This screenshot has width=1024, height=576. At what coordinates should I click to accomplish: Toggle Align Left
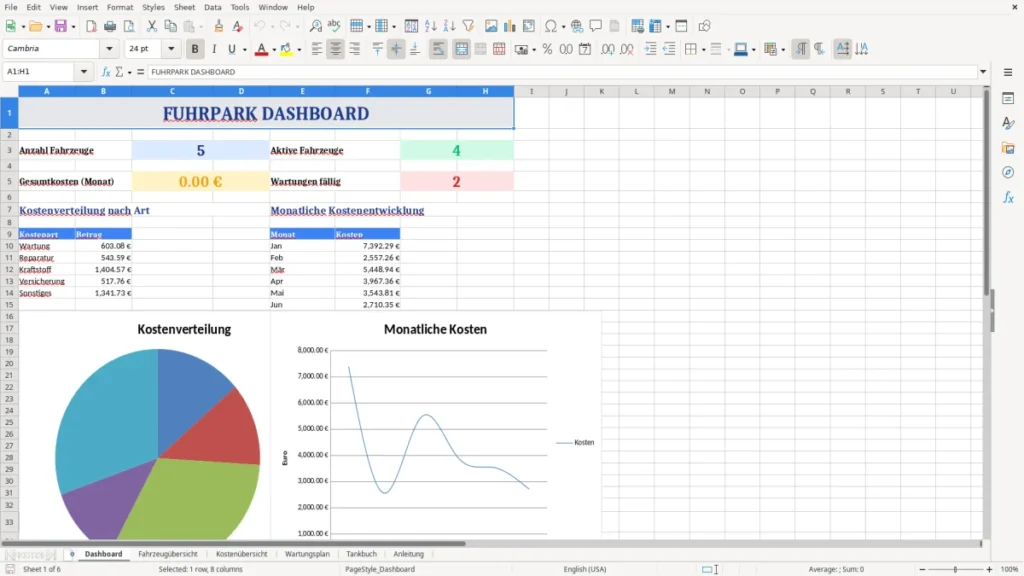(317, 49)
